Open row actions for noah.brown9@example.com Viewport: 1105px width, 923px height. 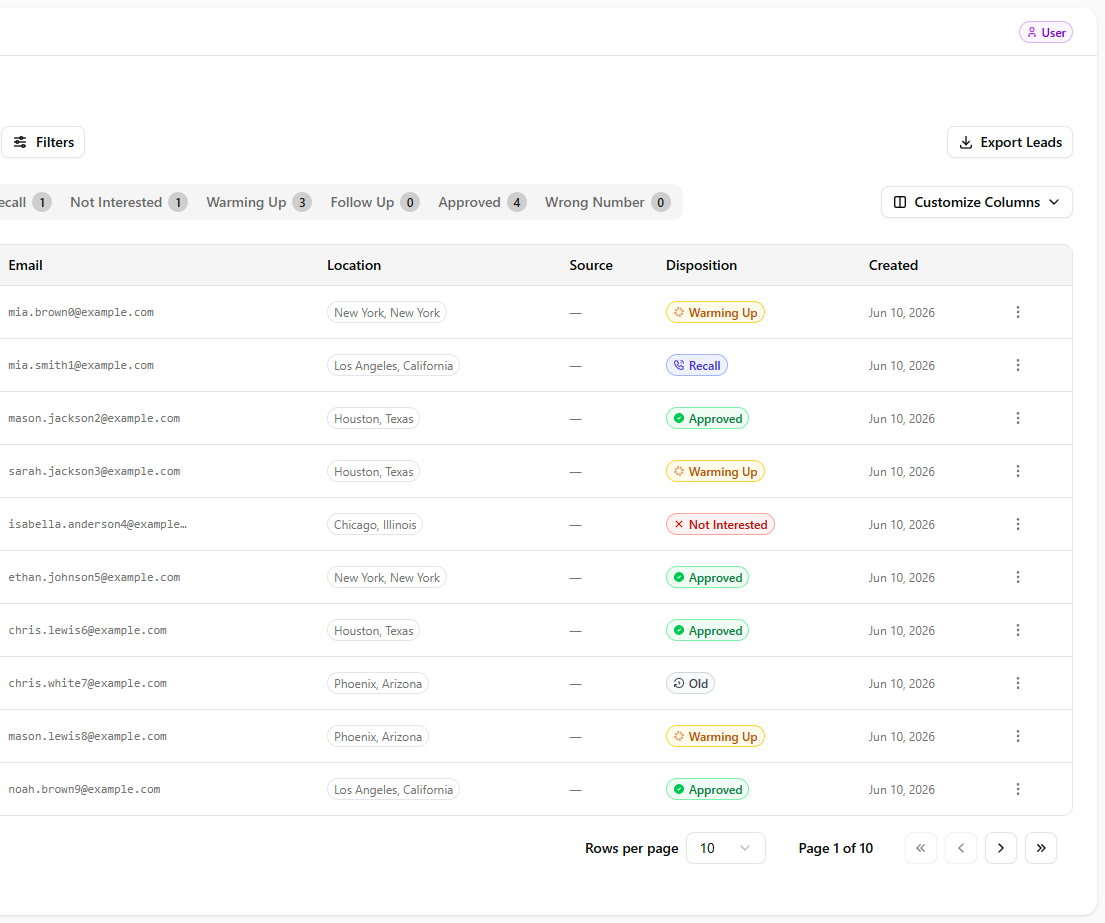[1018, 789]
